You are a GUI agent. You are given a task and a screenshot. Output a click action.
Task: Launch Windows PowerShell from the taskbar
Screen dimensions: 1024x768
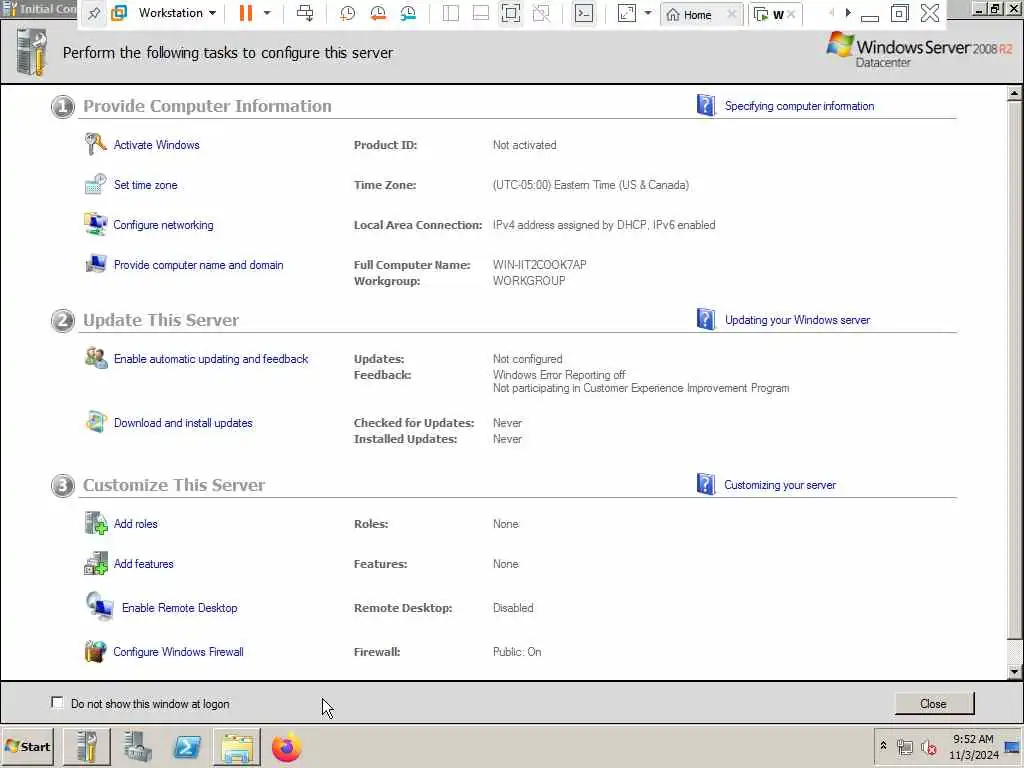point(187,747)
